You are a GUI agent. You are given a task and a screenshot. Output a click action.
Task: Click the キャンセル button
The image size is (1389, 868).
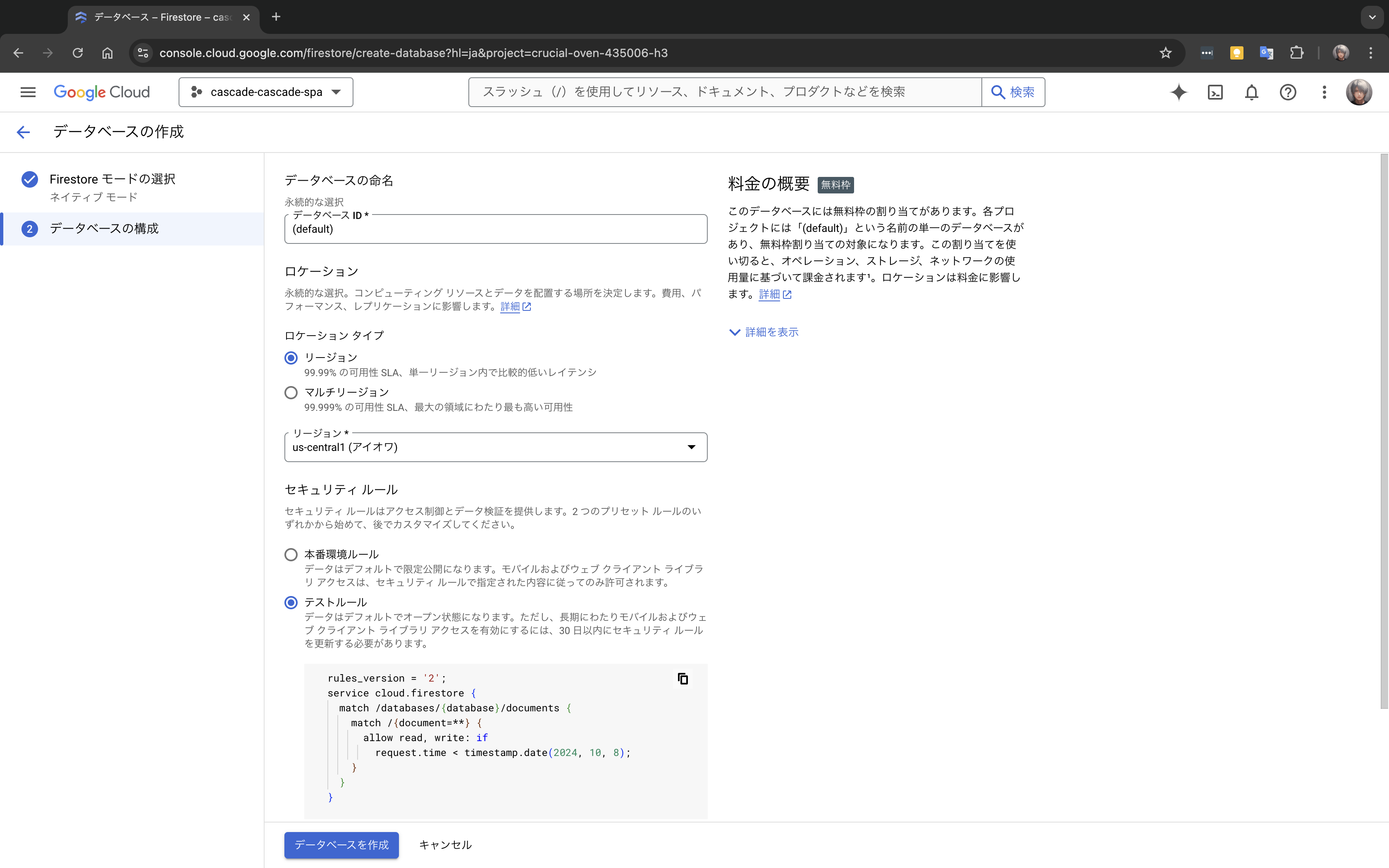pyautogui.click(x=445, y=845)
